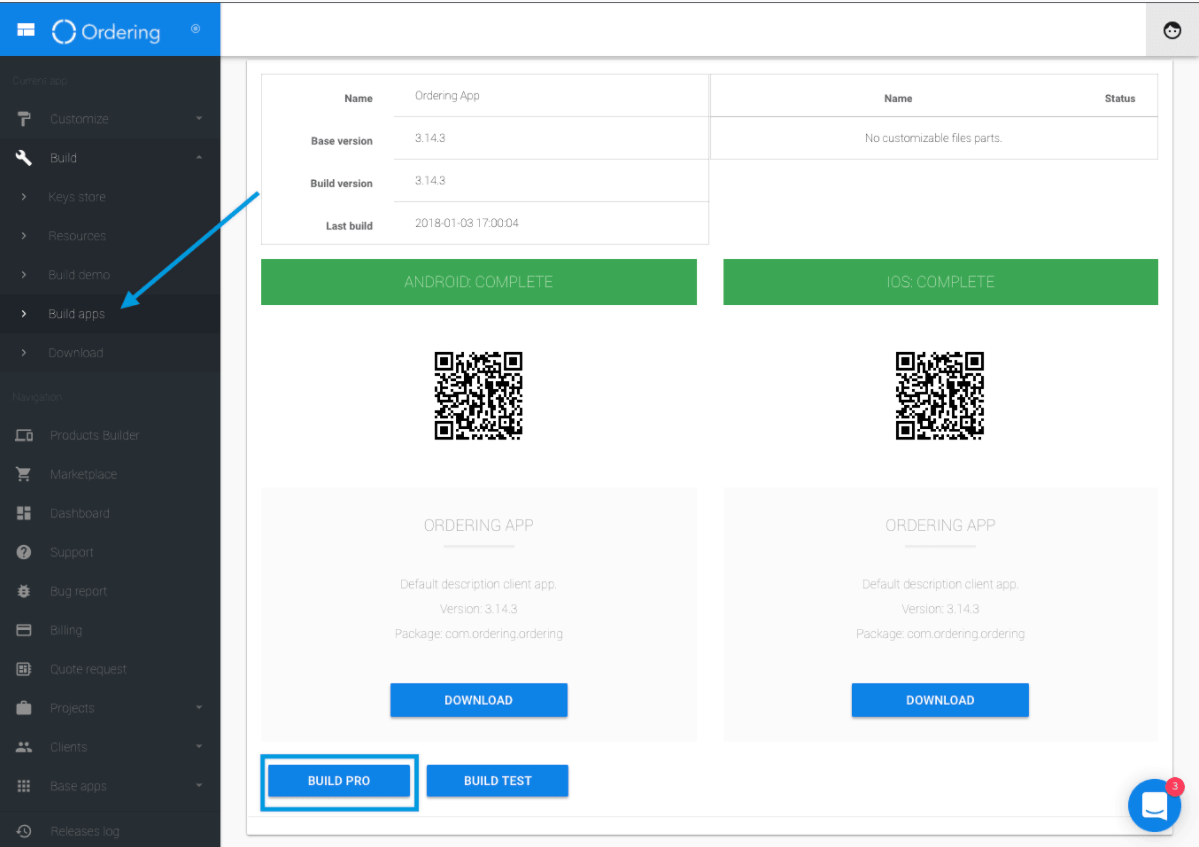Click the 'Ordering App' name value
The width and height of the screenshot is (1199, 847).
coord(447,96)
